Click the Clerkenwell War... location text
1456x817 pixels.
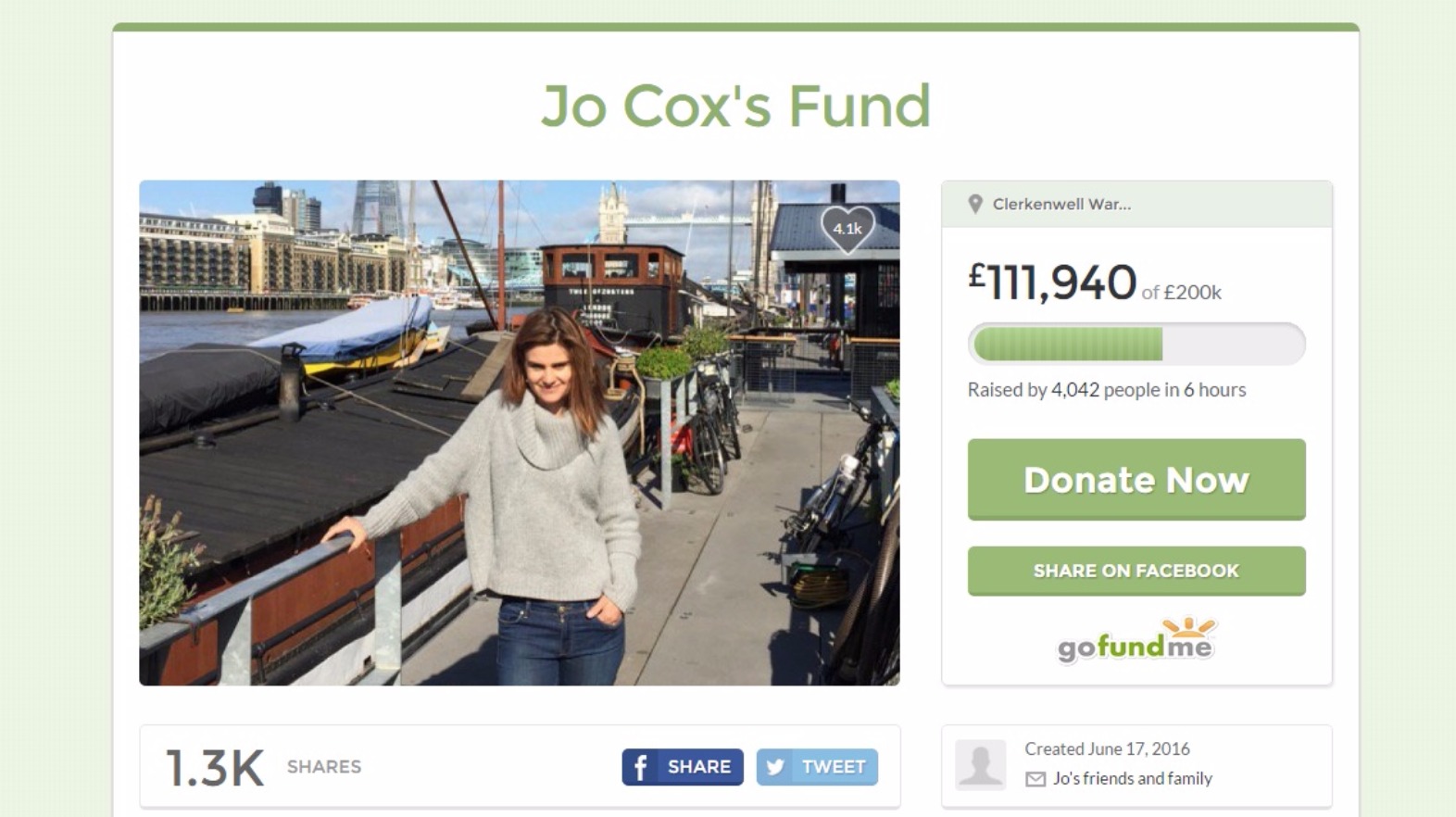(x=1061, y=204)
